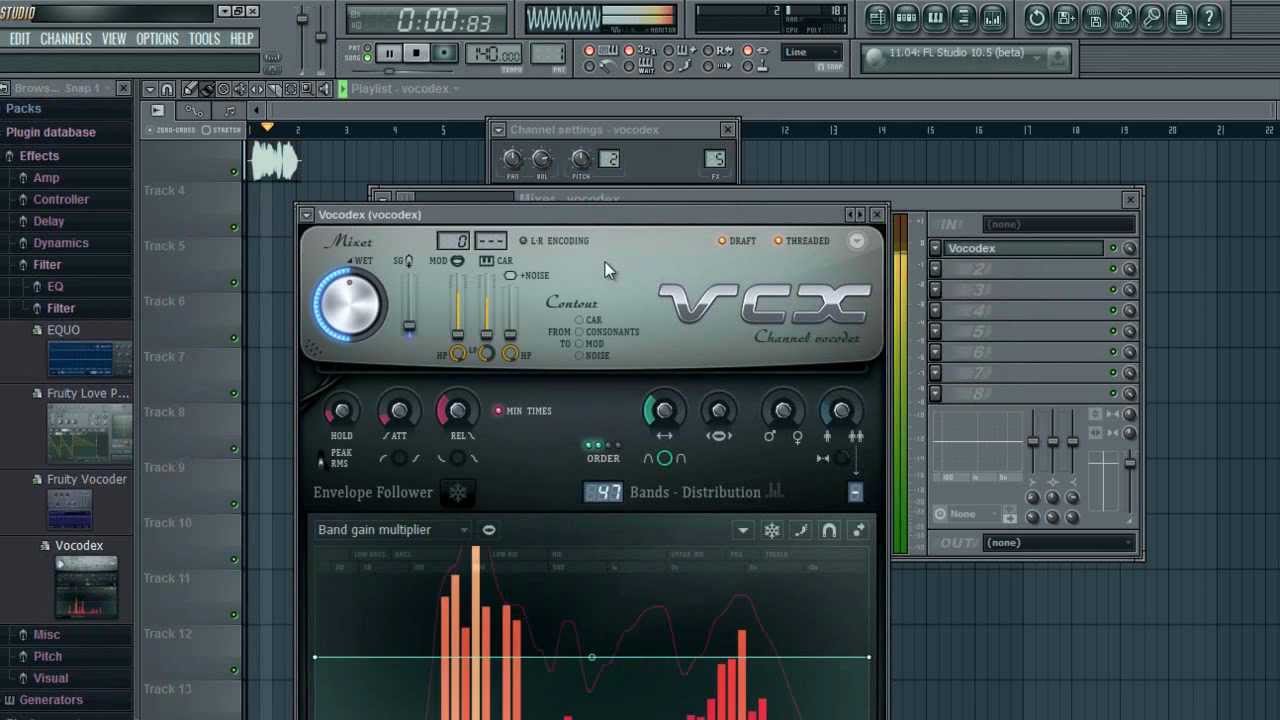Click the mouth-shaped icon beside Band gain multiplier
The image size is (1280, 720).
489,530
